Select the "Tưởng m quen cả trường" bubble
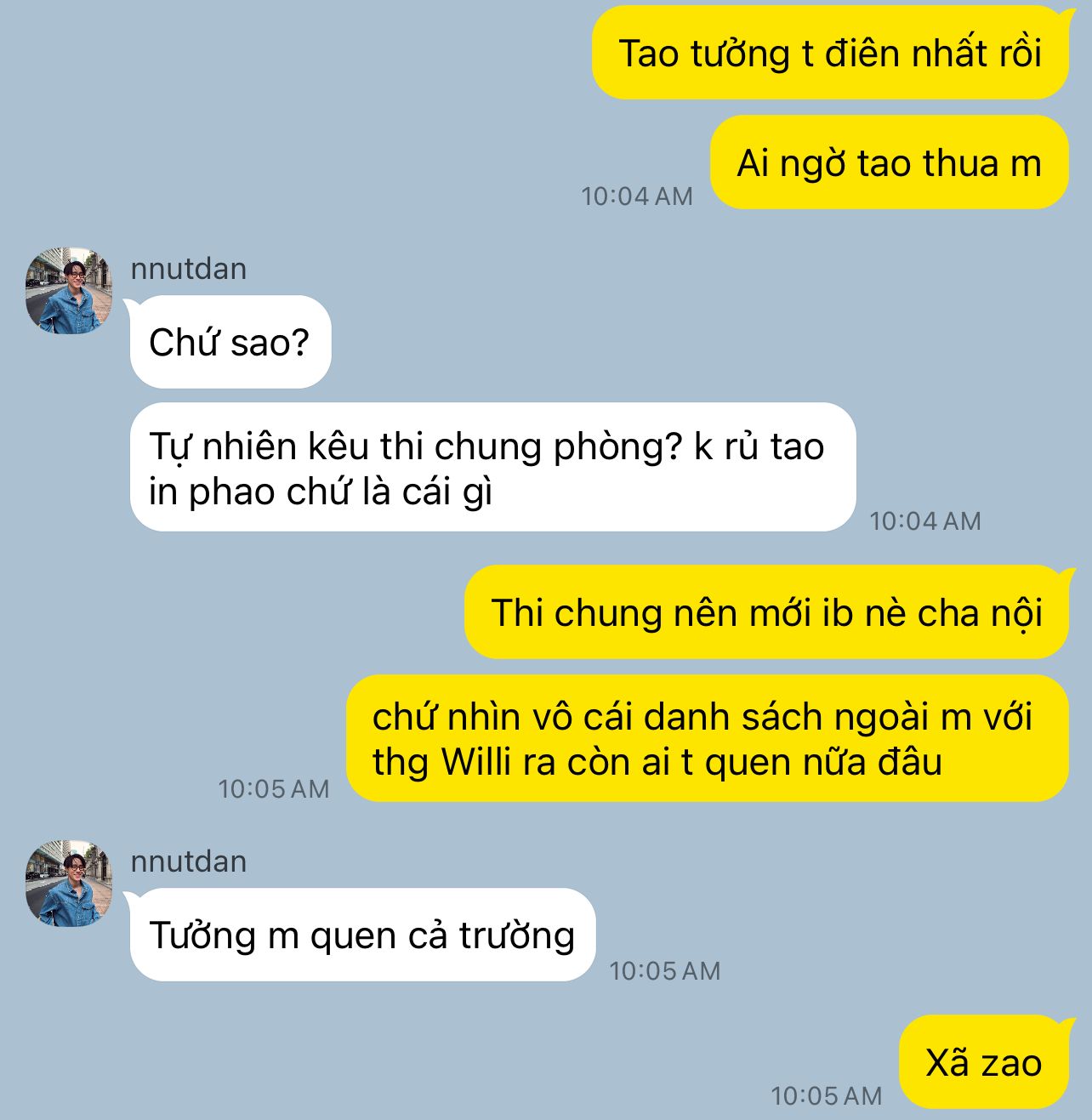 (x=362, y=935)
